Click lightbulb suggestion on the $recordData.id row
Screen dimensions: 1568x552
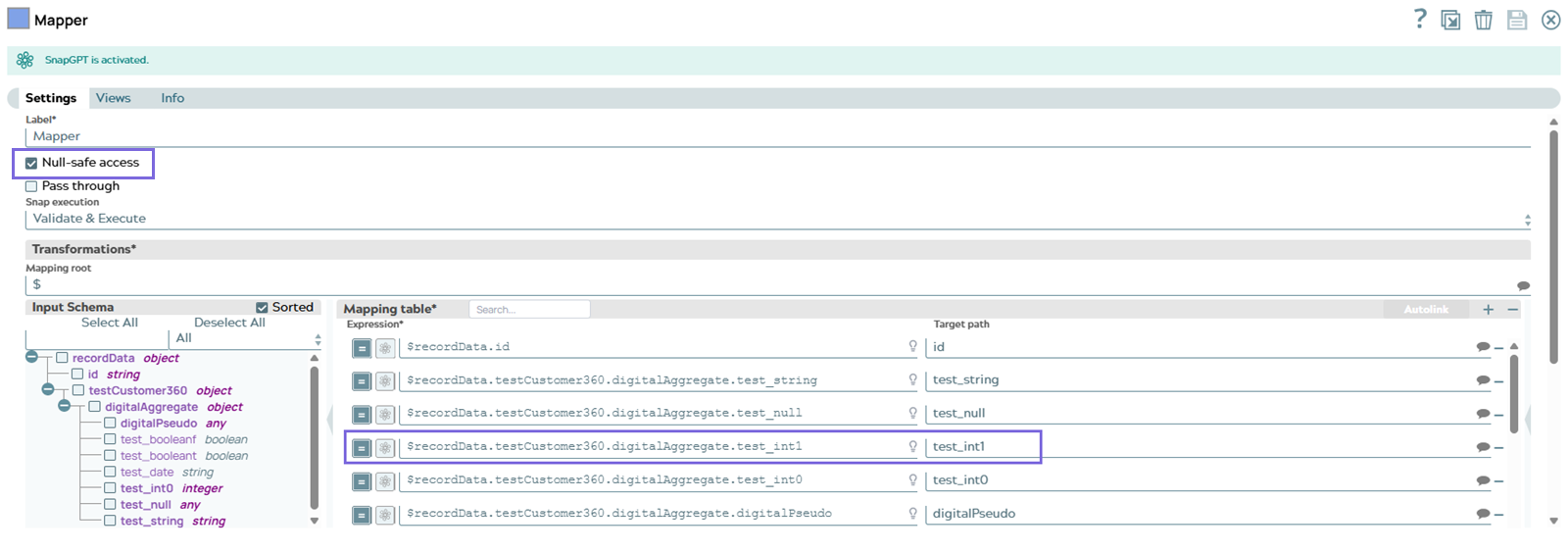(x=912, y=346)
